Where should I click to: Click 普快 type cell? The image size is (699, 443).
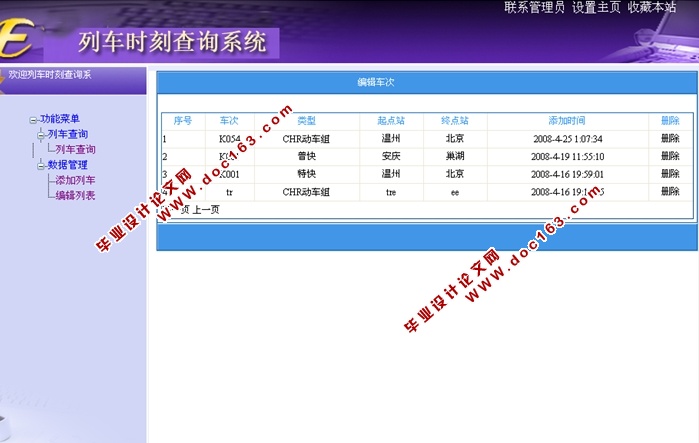pyautogui.click(x=306, y=156)
